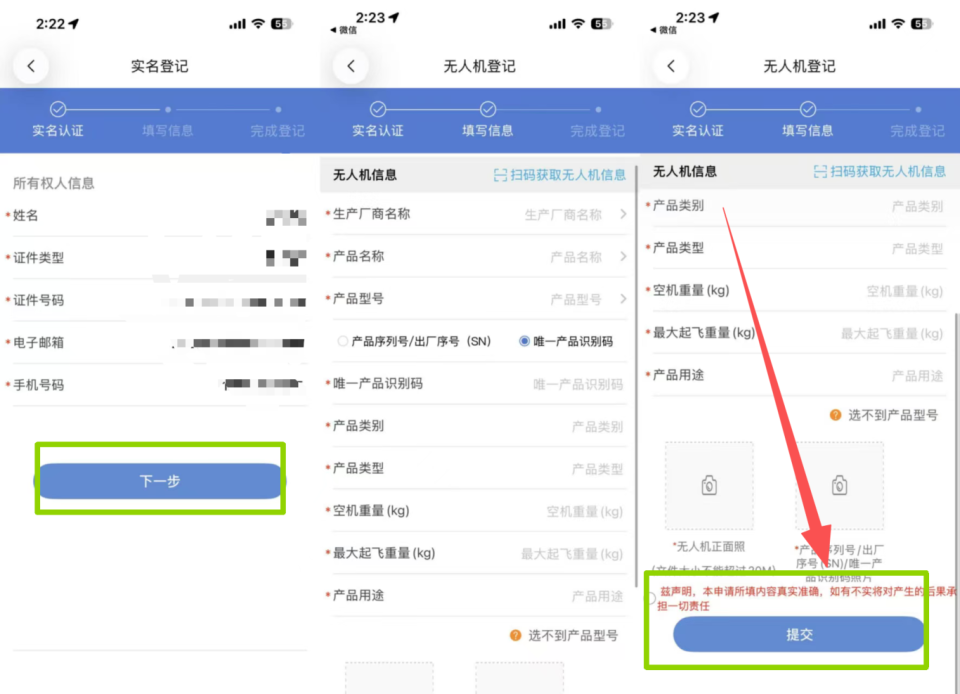This screenshot has height=694, width=960.
Task: Tap back arrow on 实名登记 screen
Action: (31, 66)
